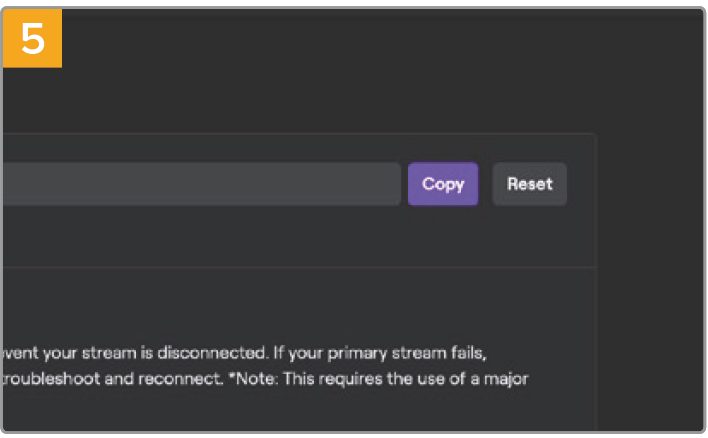Click the word "major" ending the note
This screenshot has height=438, width=708.
[x=507, y=380]
